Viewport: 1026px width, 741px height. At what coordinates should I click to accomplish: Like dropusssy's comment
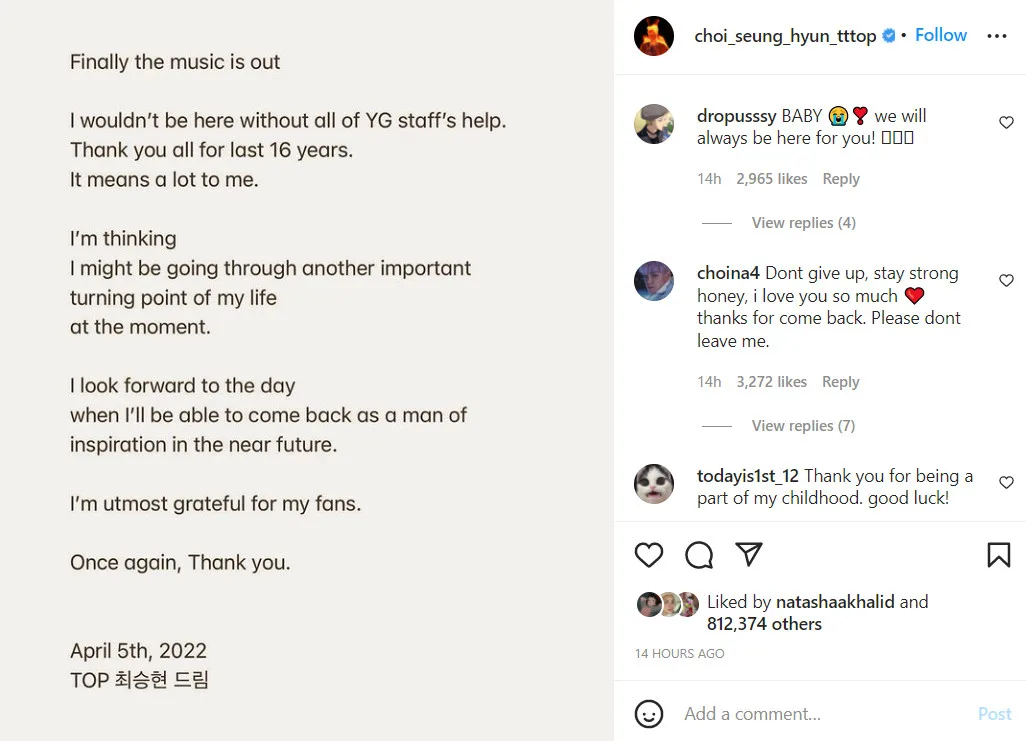1006,123
